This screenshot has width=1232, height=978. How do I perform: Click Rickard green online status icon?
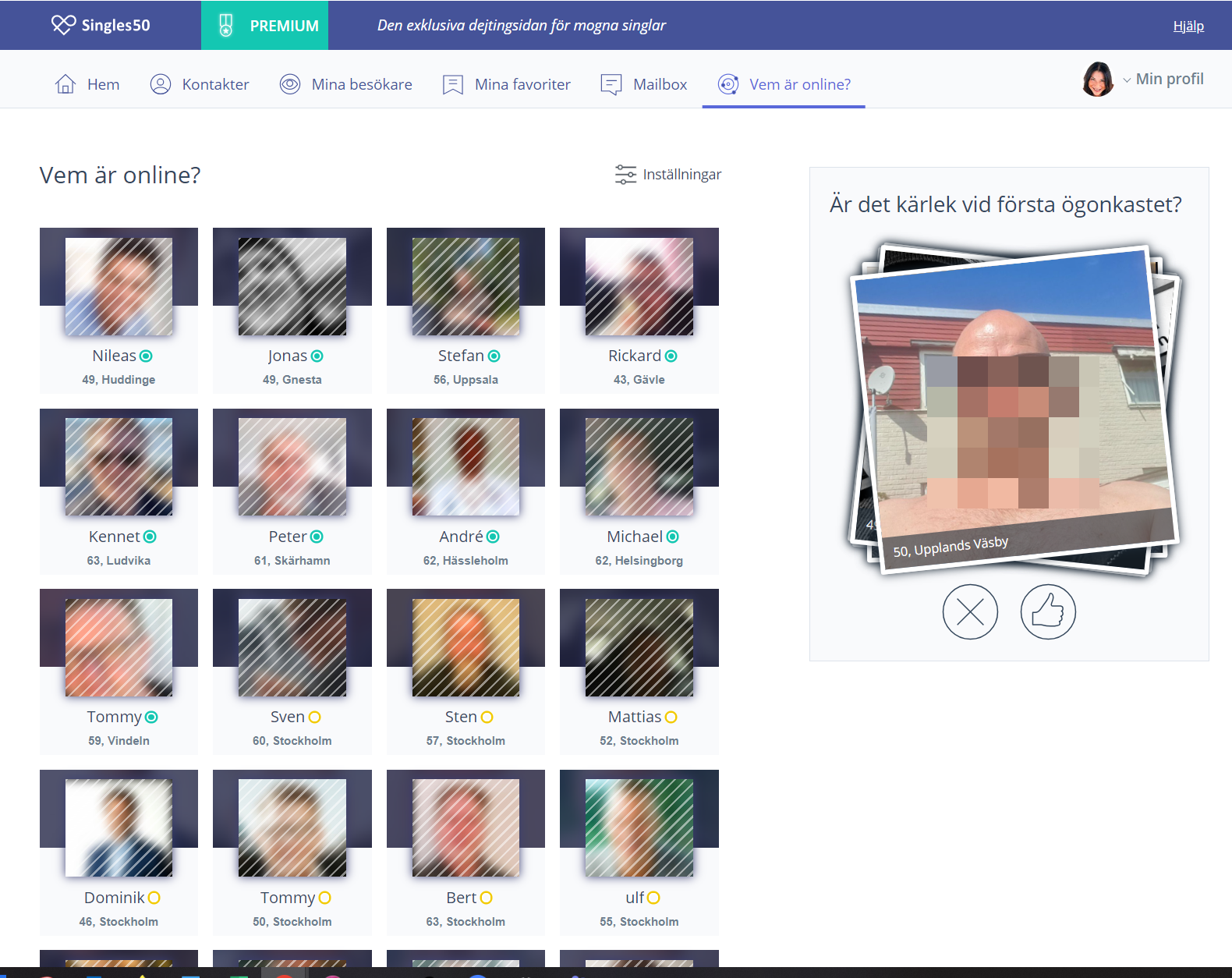(671, 356)
